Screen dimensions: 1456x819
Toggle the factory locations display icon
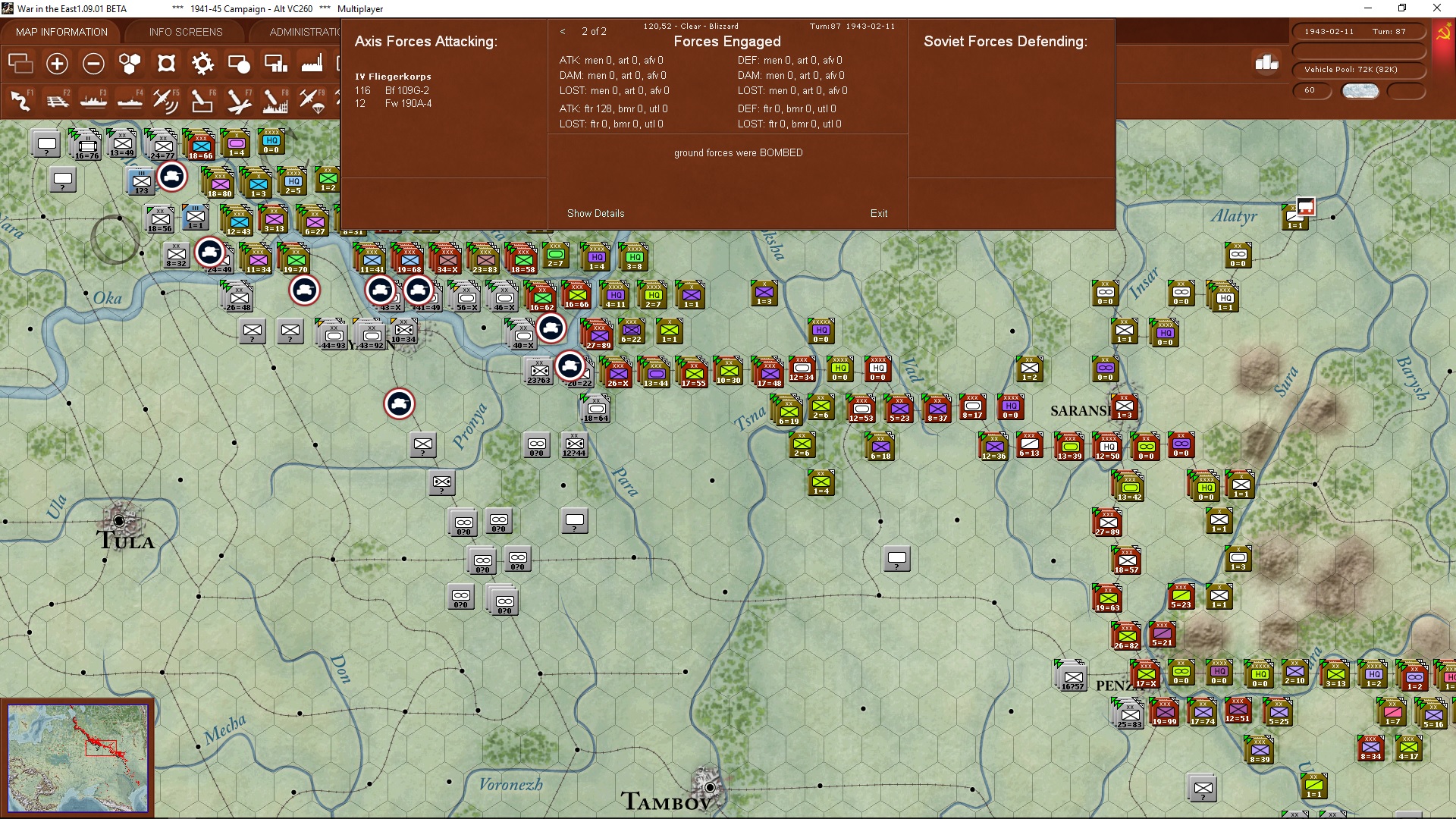pos(312,64)
